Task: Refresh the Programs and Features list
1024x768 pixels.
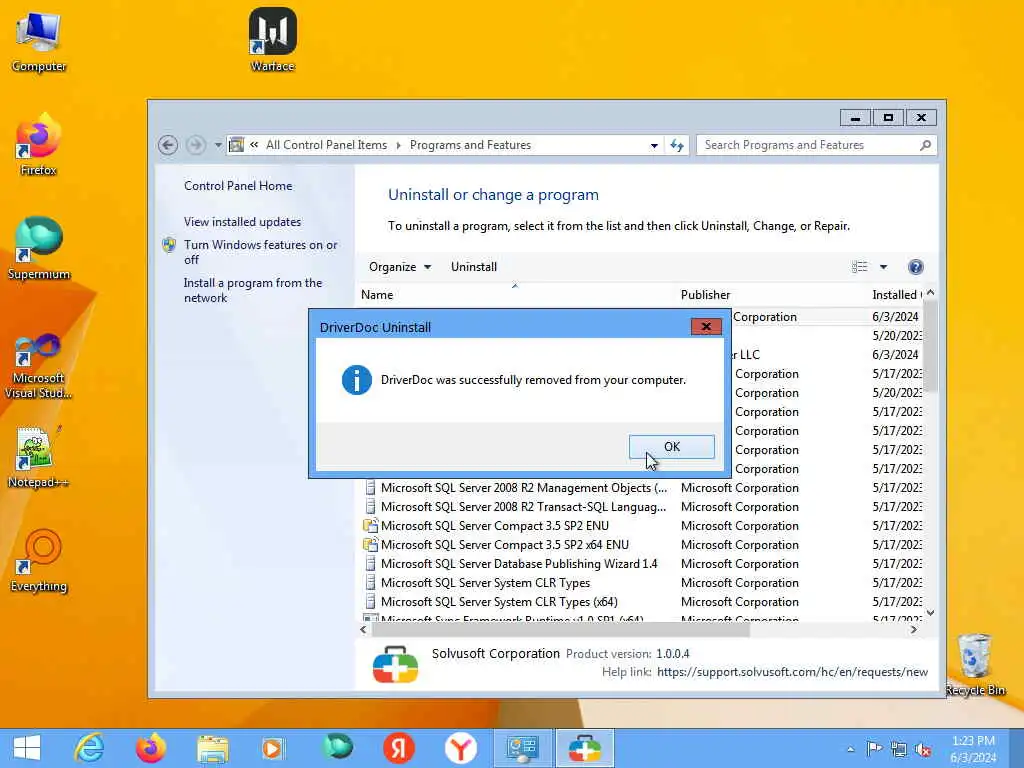Action: click(x=677, y=146)
